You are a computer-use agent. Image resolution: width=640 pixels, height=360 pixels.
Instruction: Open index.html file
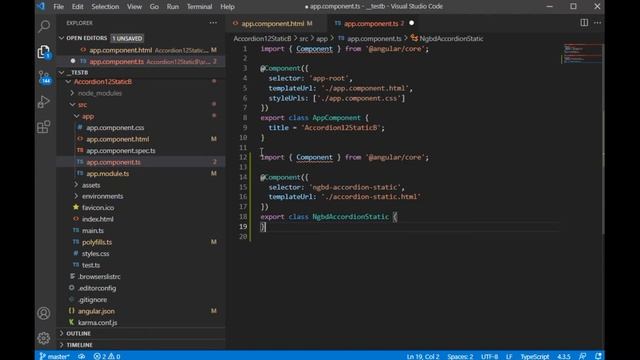(x=98, y=219)
